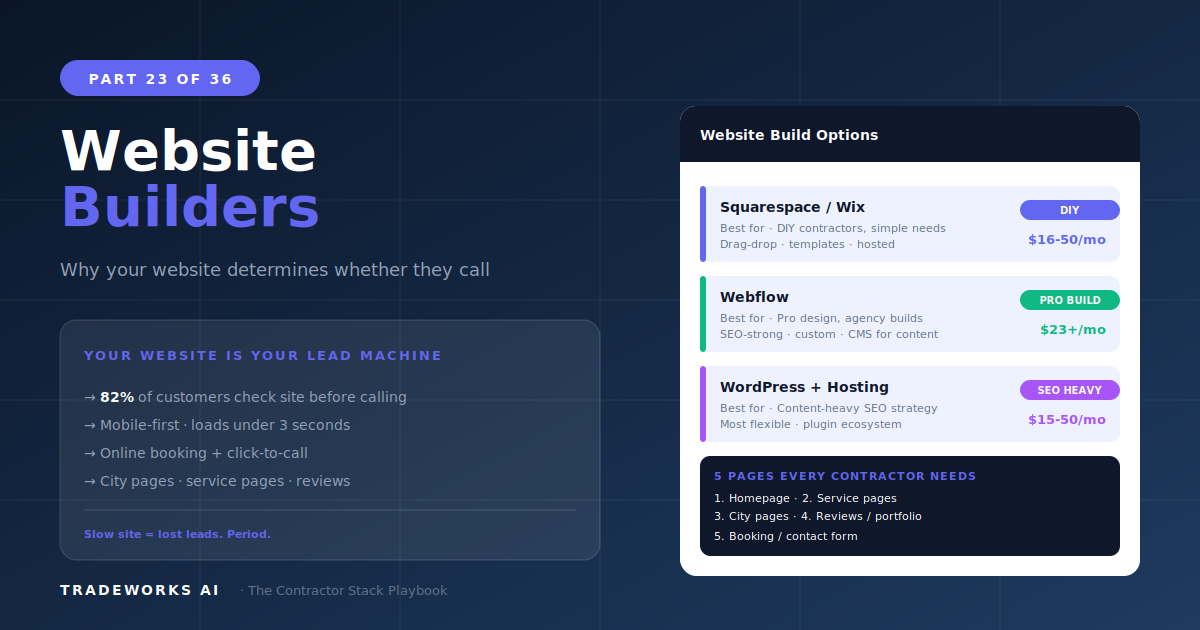The height and width of the screenshot is (630, 1200).
Task: Click the 82% of customers line
Action: tap(245, 397)
